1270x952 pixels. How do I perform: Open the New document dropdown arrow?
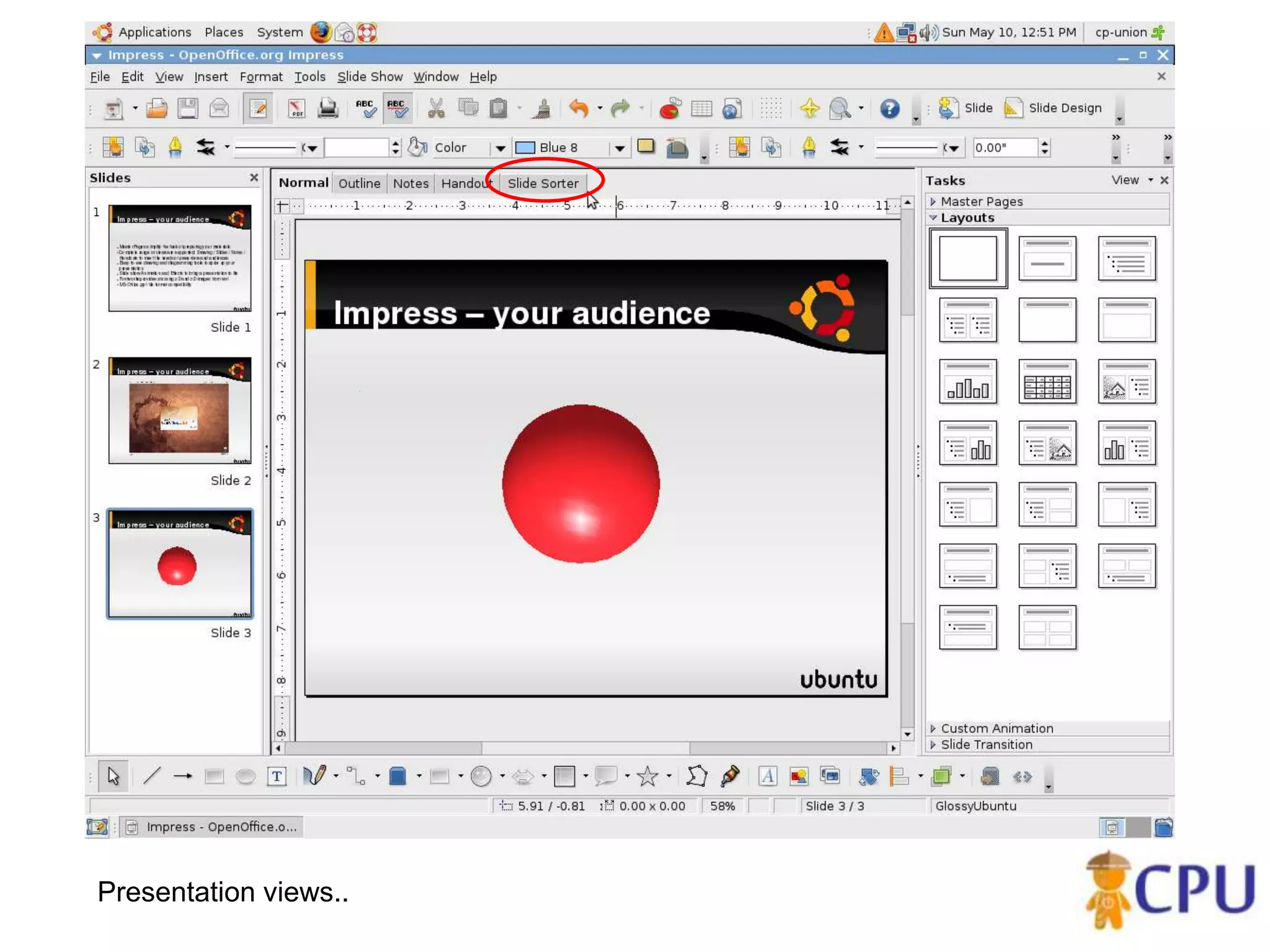(135, 108)
